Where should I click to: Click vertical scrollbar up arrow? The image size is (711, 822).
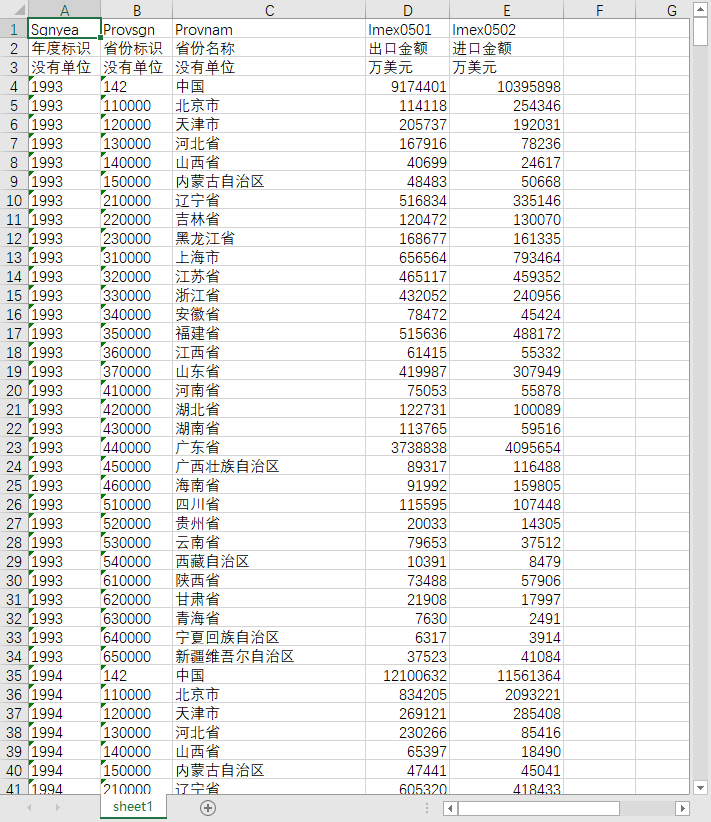click(700, 9)
